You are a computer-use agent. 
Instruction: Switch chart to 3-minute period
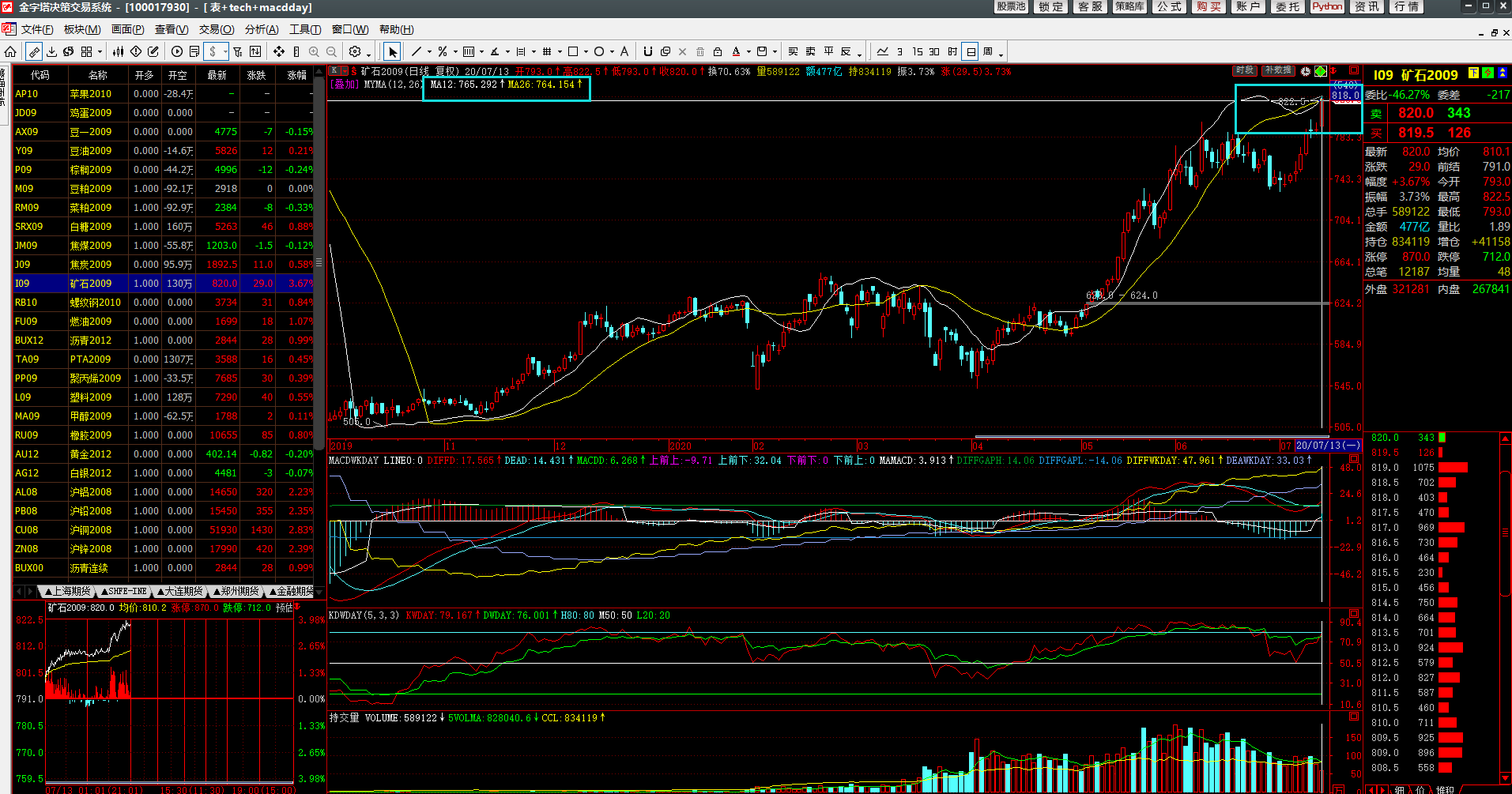[899, 51]
